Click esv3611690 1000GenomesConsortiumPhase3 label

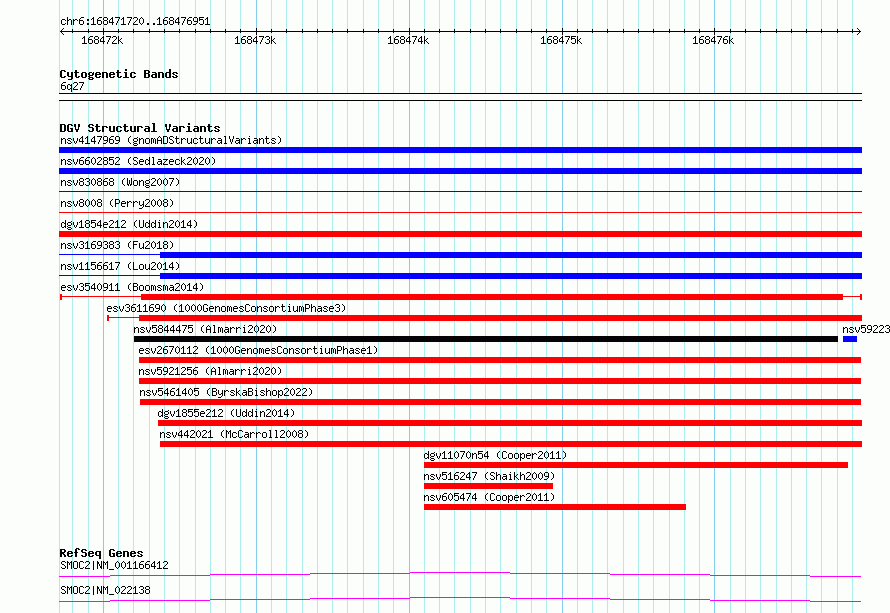pos(226,308)
